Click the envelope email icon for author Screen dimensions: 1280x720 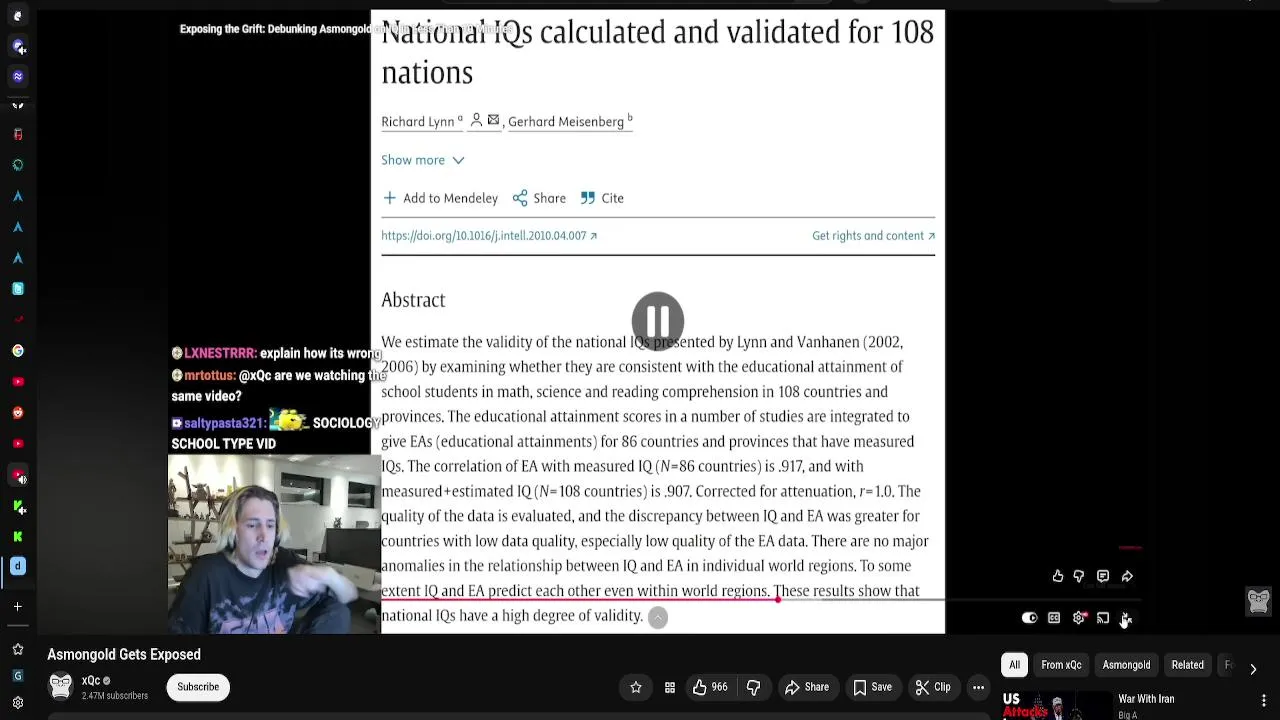[493, 120]
